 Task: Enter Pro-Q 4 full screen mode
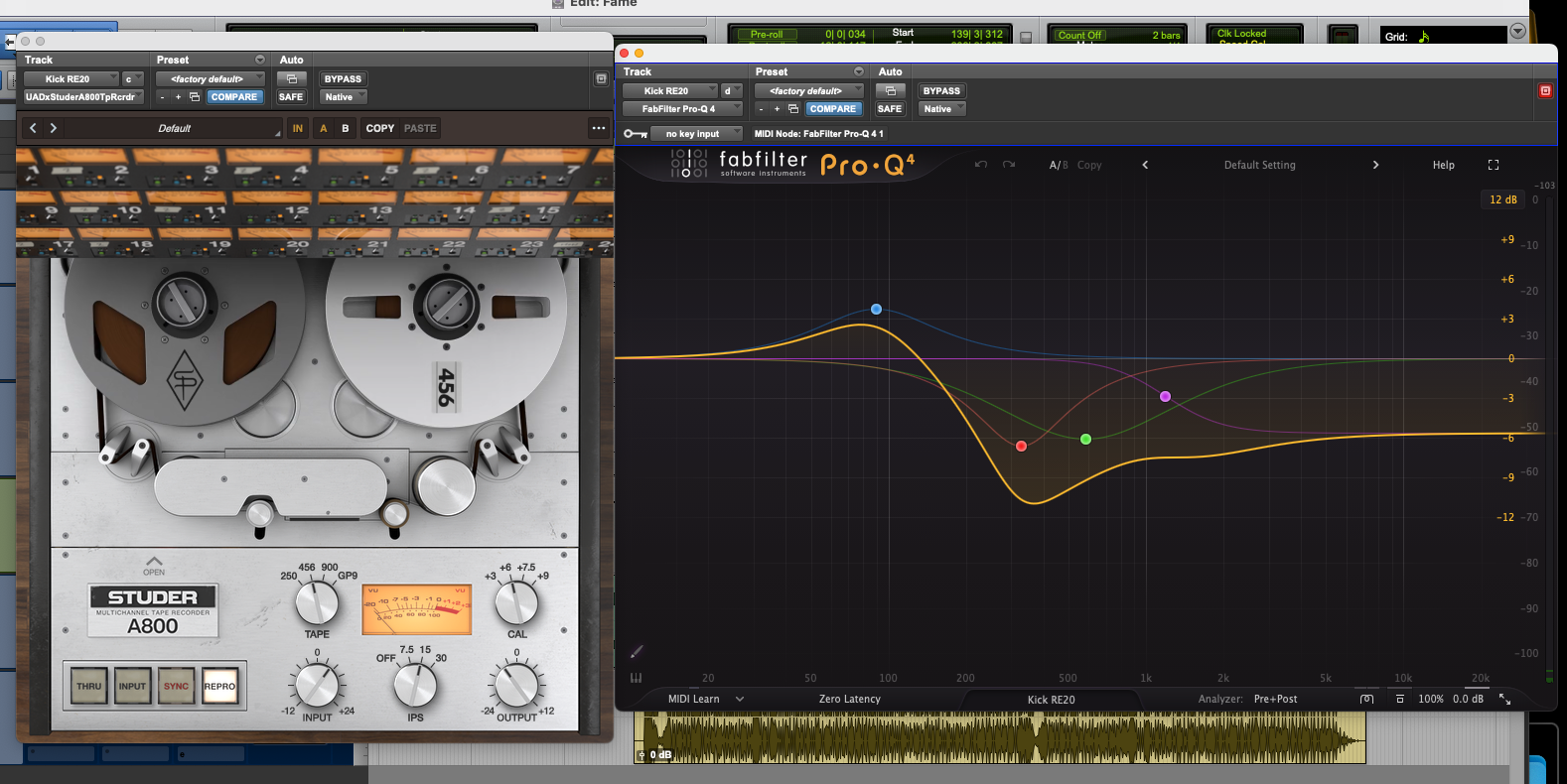pos(1493,165)
